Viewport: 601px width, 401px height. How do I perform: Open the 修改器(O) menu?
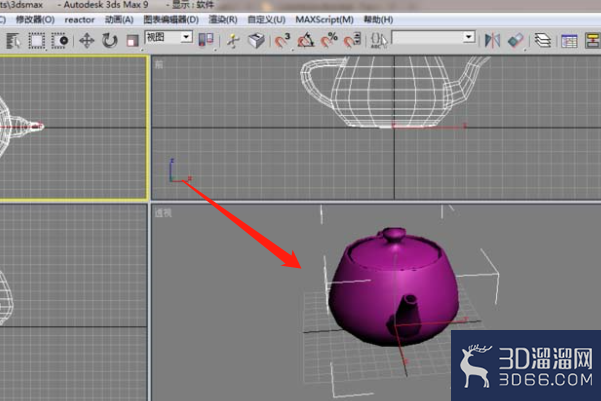(x=35, y=20)
